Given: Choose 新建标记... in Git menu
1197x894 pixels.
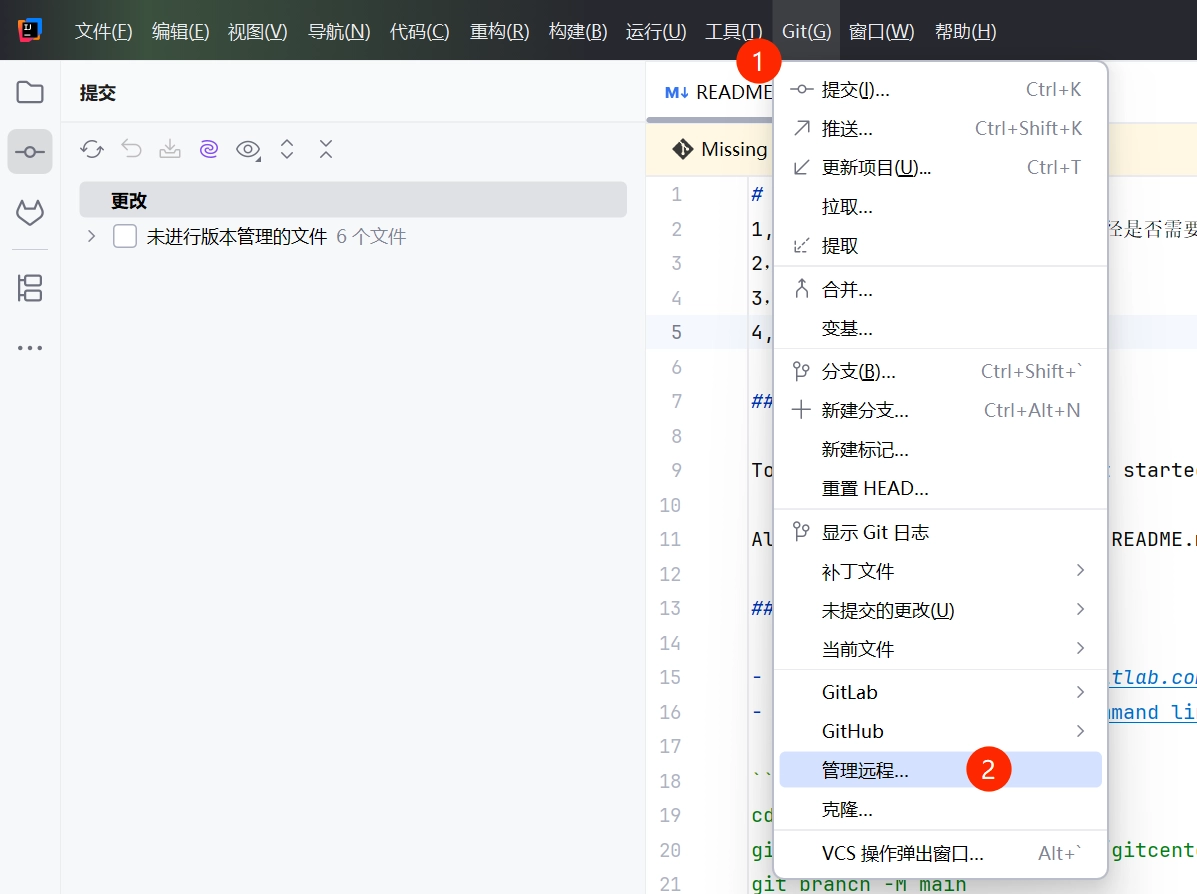Looking at the screenshot, I should click(x=940, y=449).
